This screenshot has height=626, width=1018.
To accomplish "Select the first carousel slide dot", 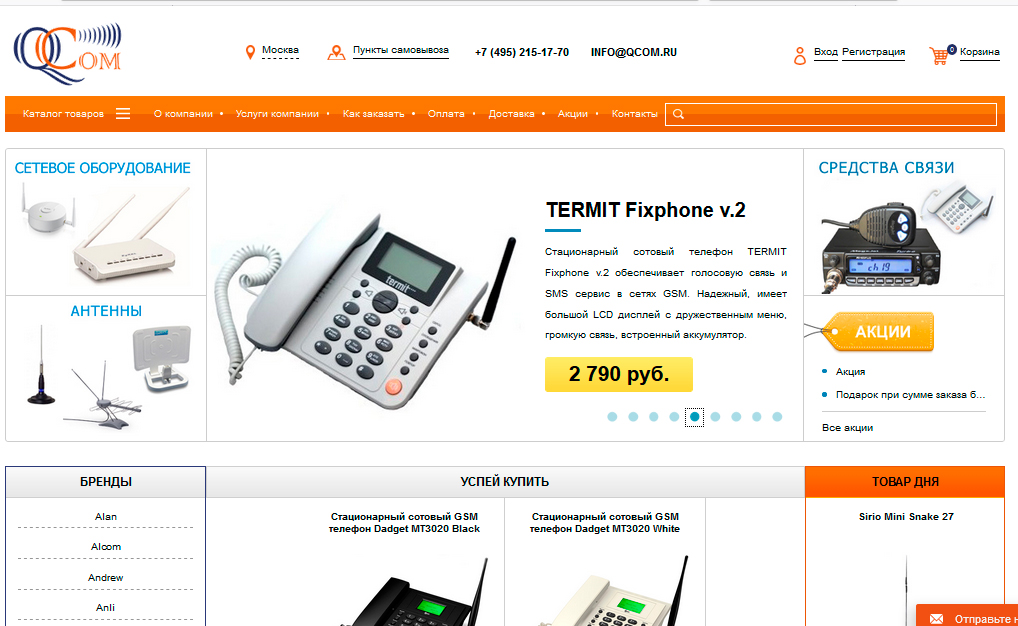I will pos(612,417).
